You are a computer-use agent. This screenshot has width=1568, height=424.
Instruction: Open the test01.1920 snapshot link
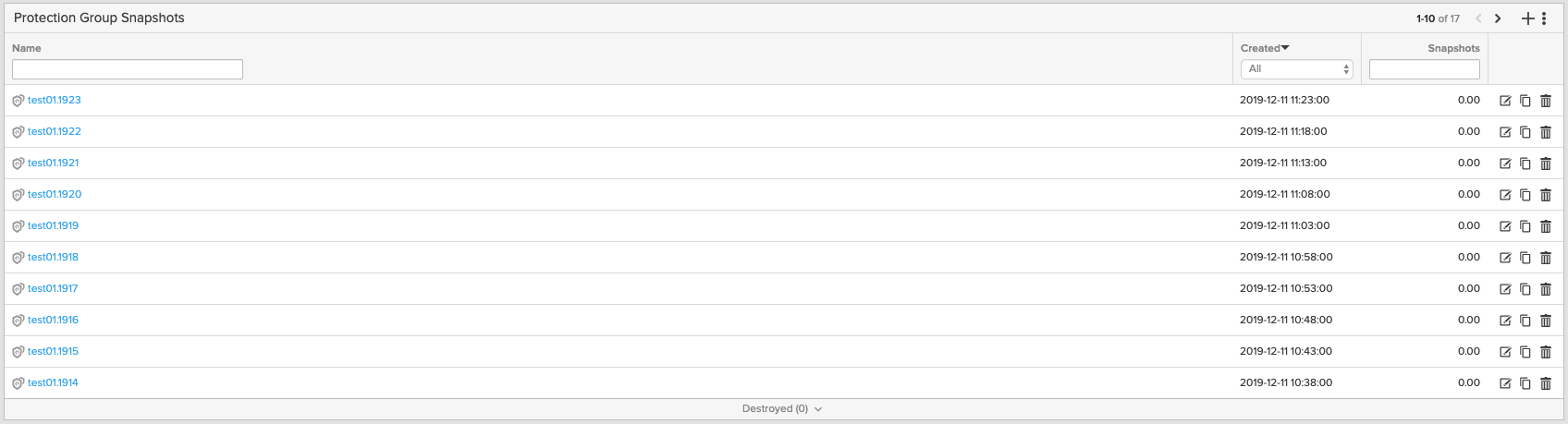55,194
